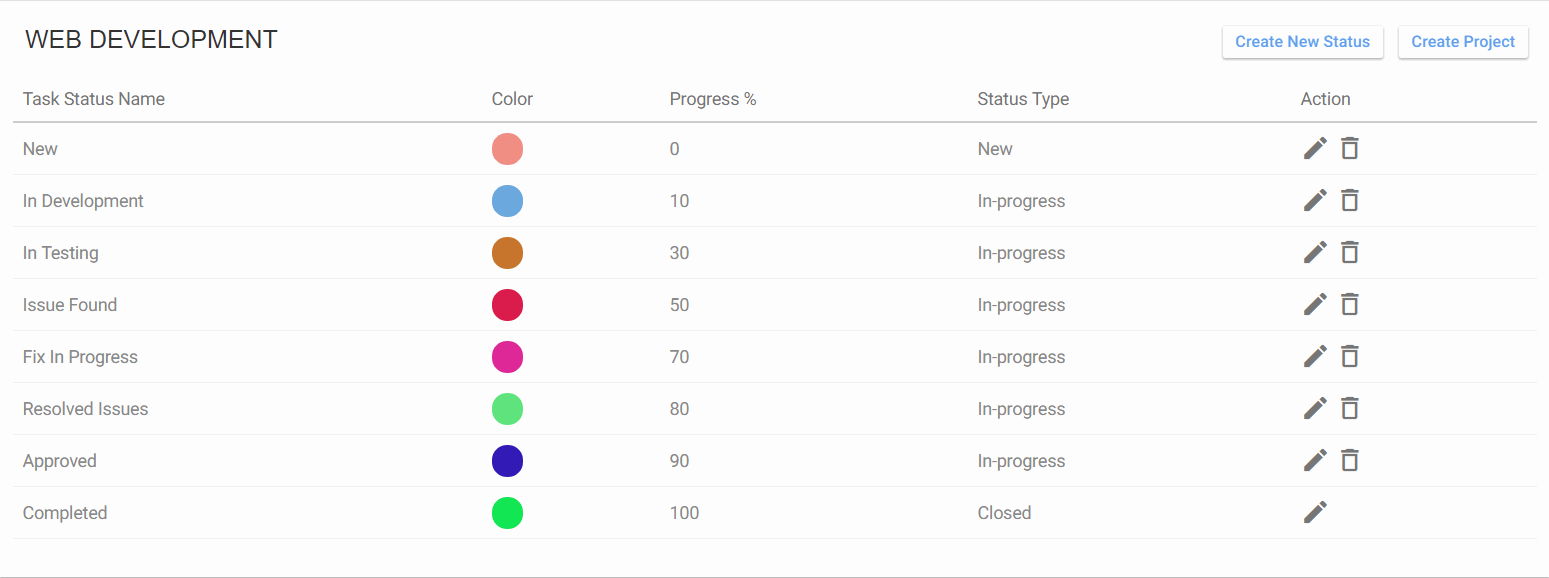Click the Task Status Name column header
Image resolution: width=1549 pixels, height=578 pixels.
[x=93, y=99]
